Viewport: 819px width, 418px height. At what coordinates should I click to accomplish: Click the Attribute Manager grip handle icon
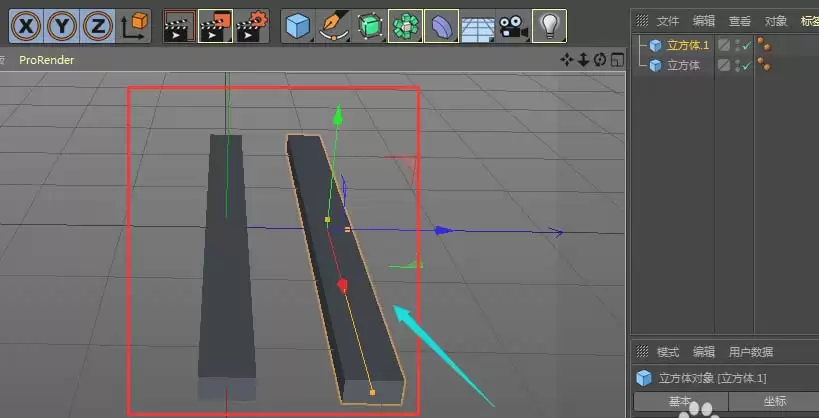coord(642,351)
